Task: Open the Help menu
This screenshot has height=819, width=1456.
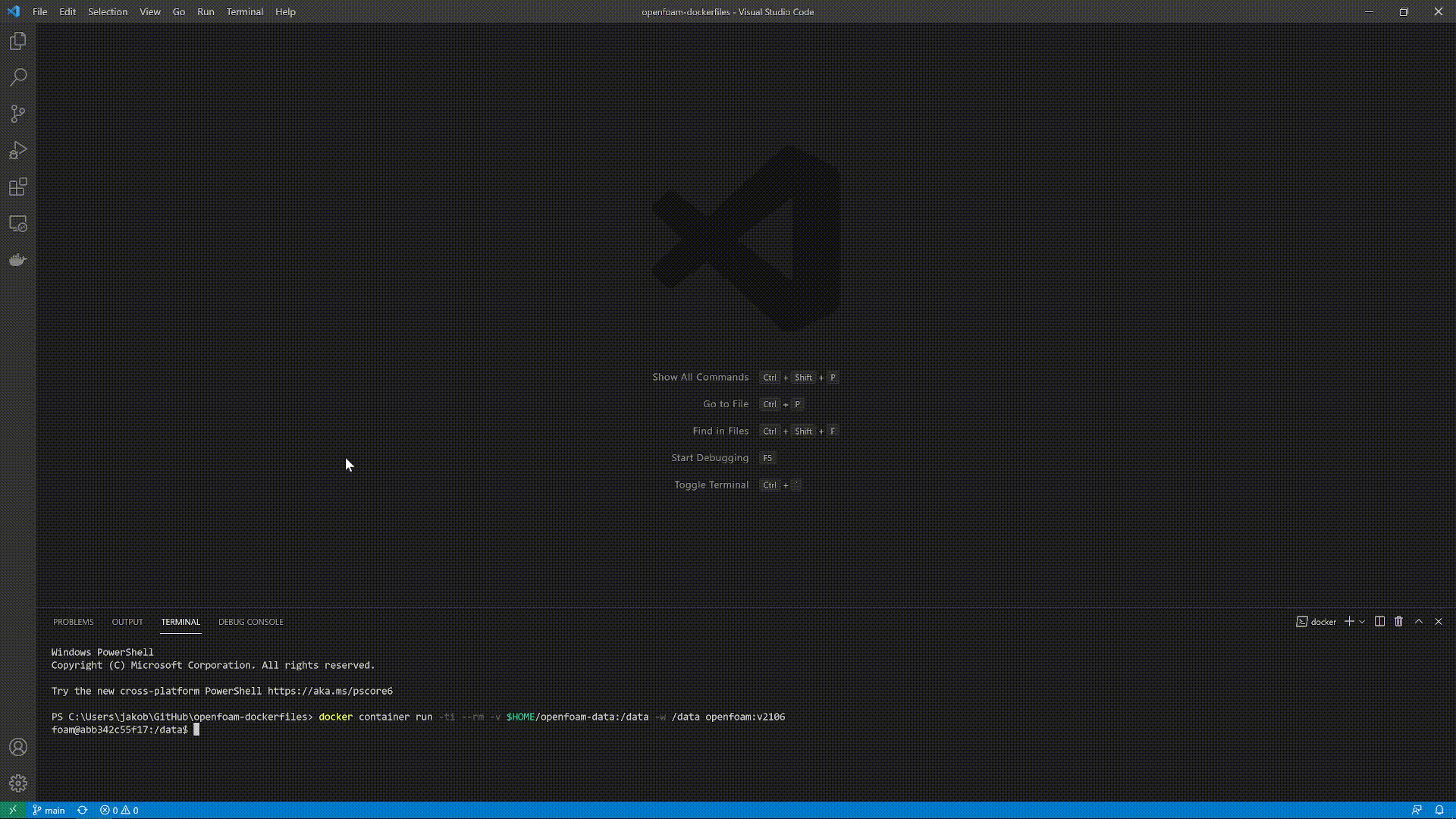Action: click(x=285, y=11)
